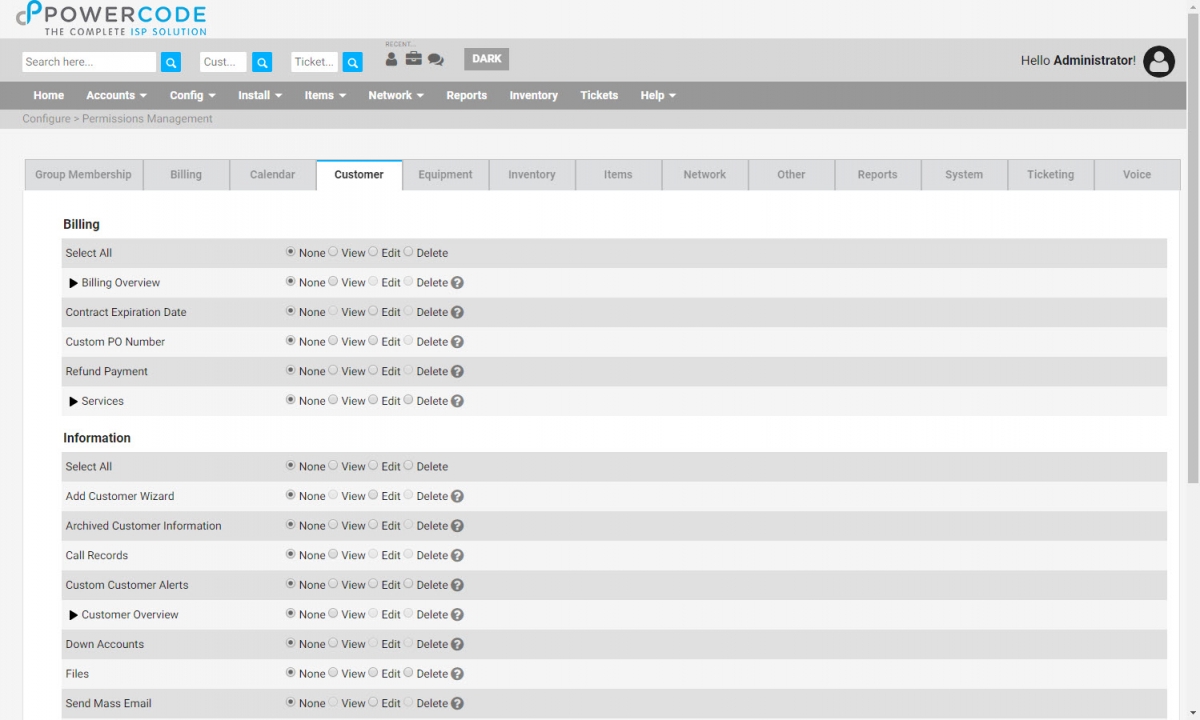Select View for the Billing Select All row
Image resolution: width=1200 pixels, height=720 pixels.
332,252
